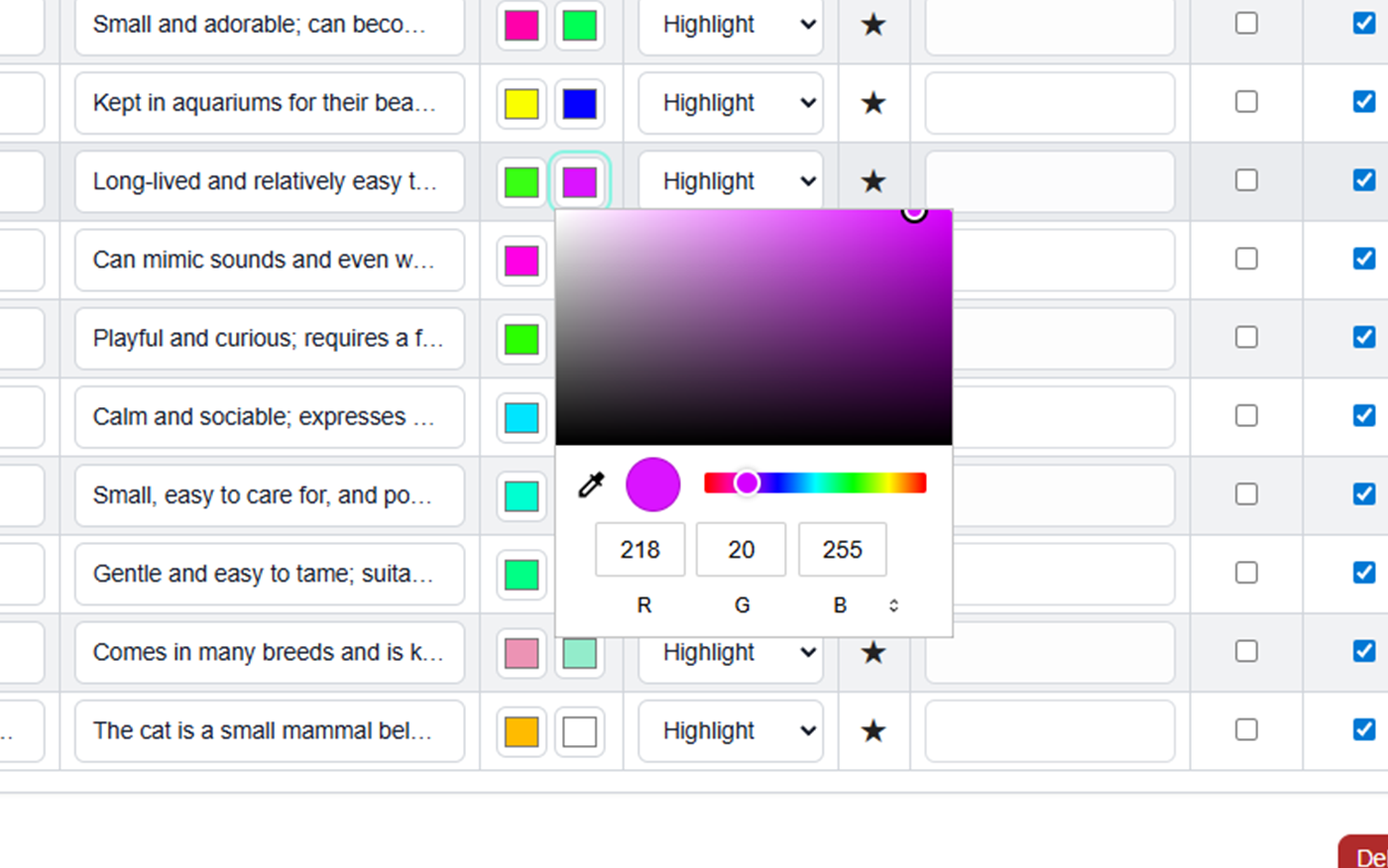This screenshot has width=1388, height=868.
Task: Select the magenta swatch in 'Can mimic sounds' row
Action: 520,260
